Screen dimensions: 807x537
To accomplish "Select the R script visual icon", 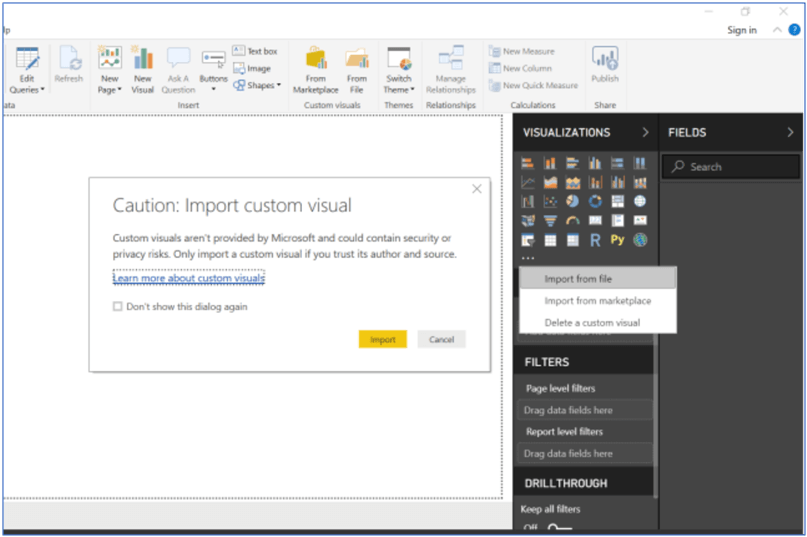I will [595, 240].
